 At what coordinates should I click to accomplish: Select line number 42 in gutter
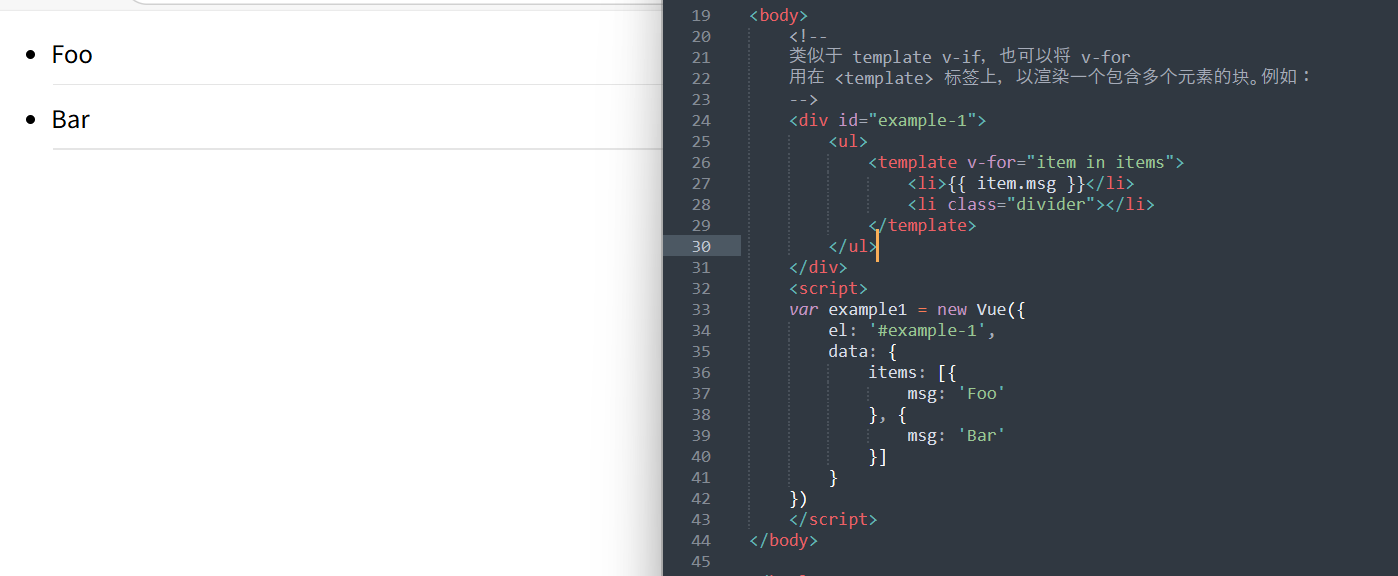701,498
